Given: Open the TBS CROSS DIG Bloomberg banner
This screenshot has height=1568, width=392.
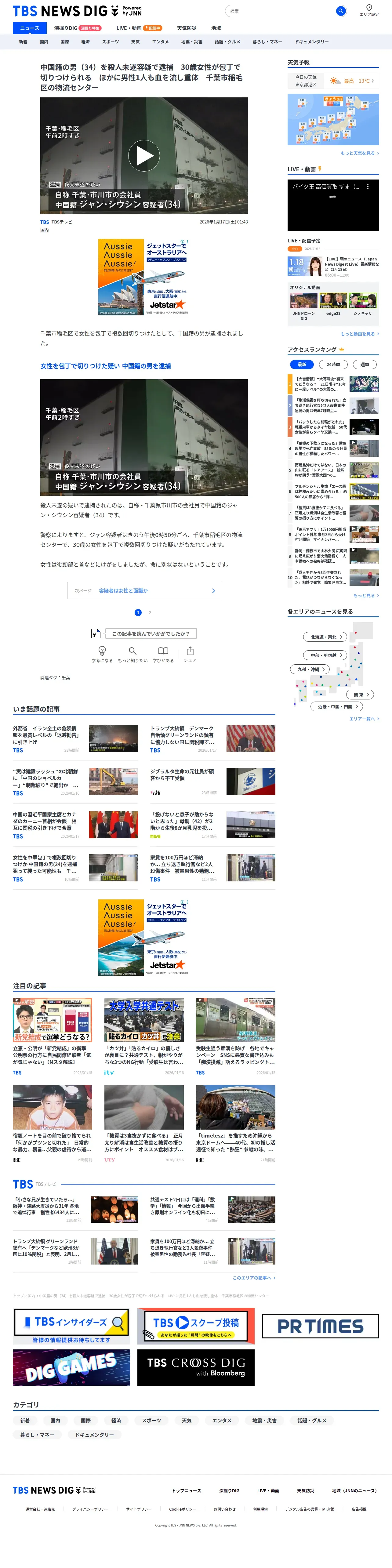Looking at the screenshot, I should pos(196,1368).
